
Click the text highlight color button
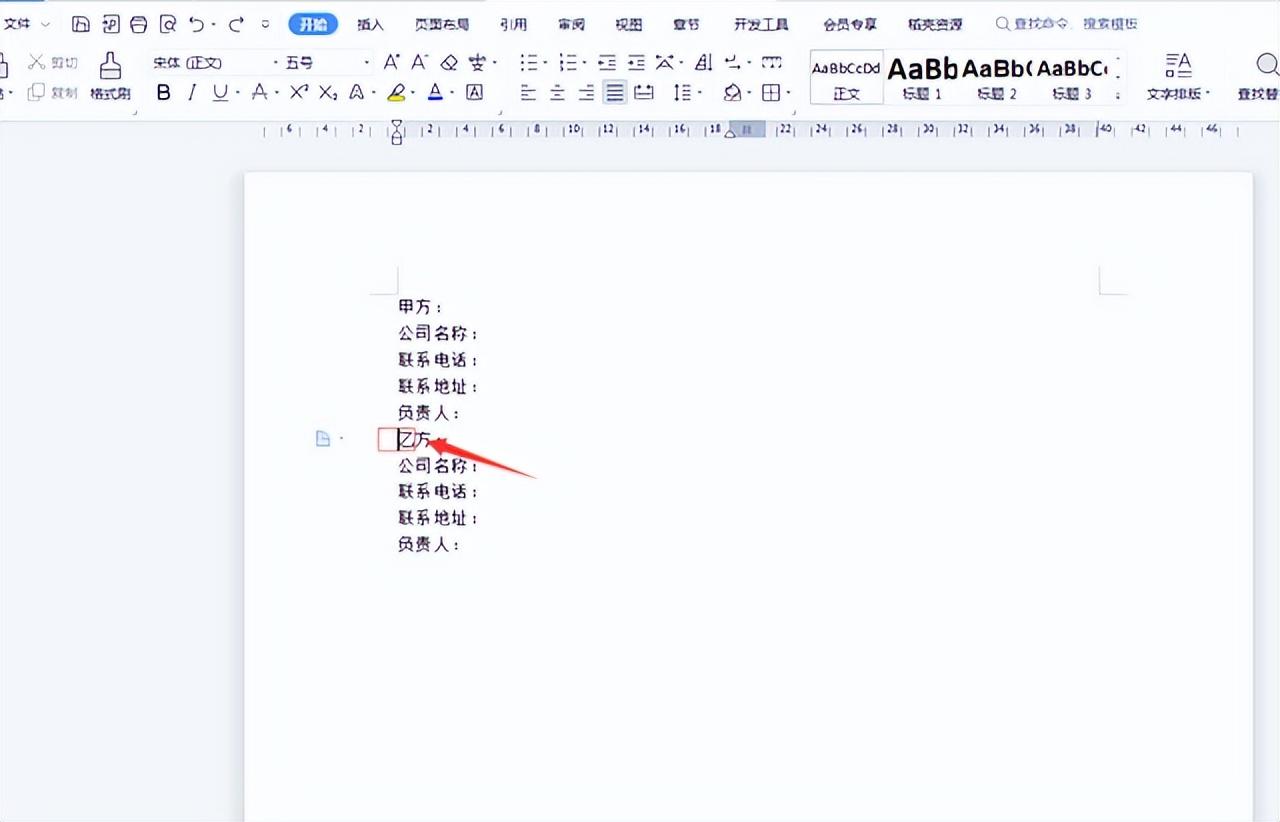click(396, 93)
